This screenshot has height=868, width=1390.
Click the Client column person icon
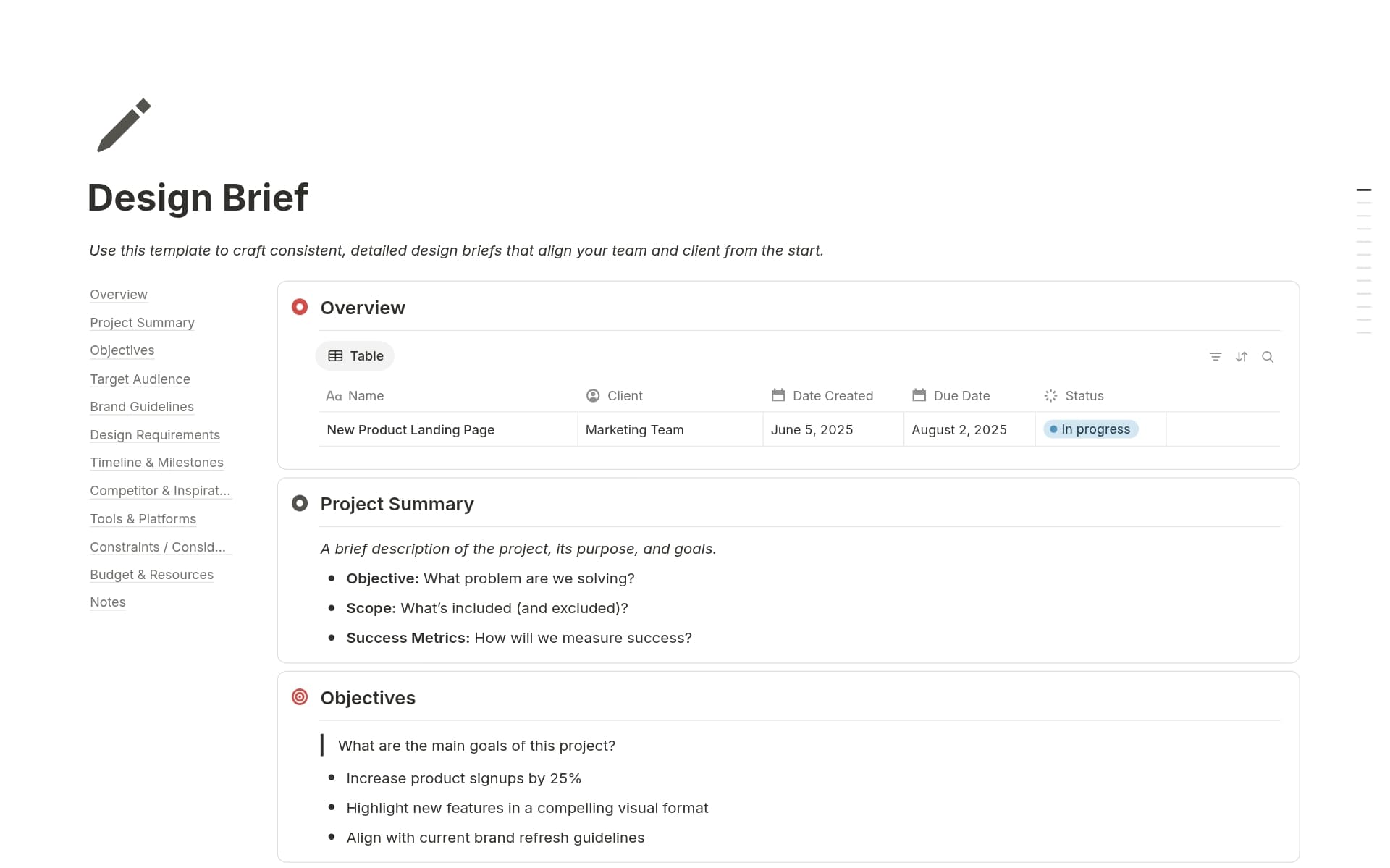(591, 395)
